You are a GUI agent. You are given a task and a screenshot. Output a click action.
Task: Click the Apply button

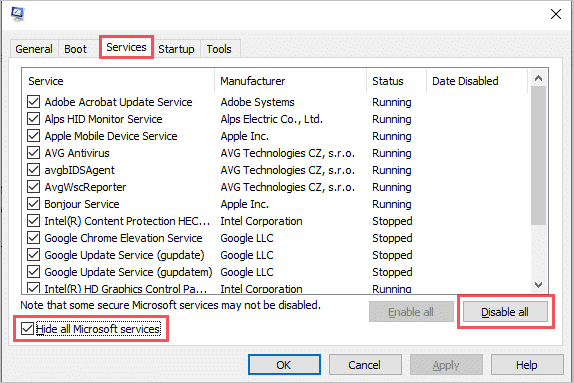point(446,365)
